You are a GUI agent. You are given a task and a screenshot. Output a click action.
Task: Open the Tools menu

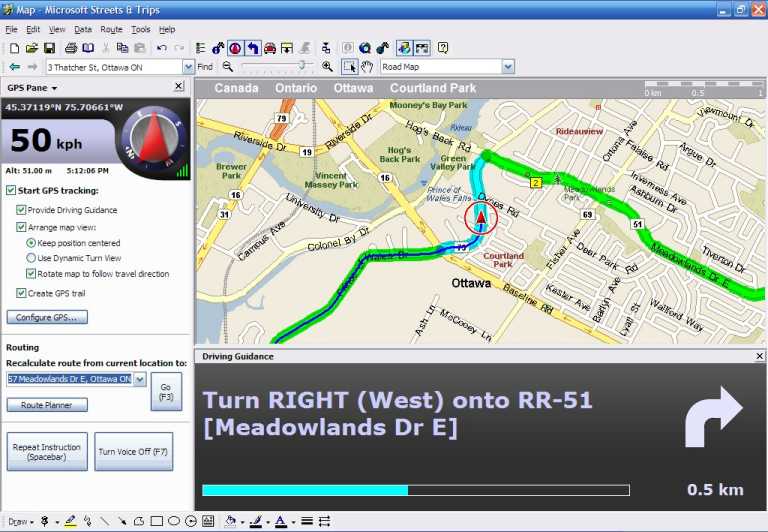(x=140, y=30)
